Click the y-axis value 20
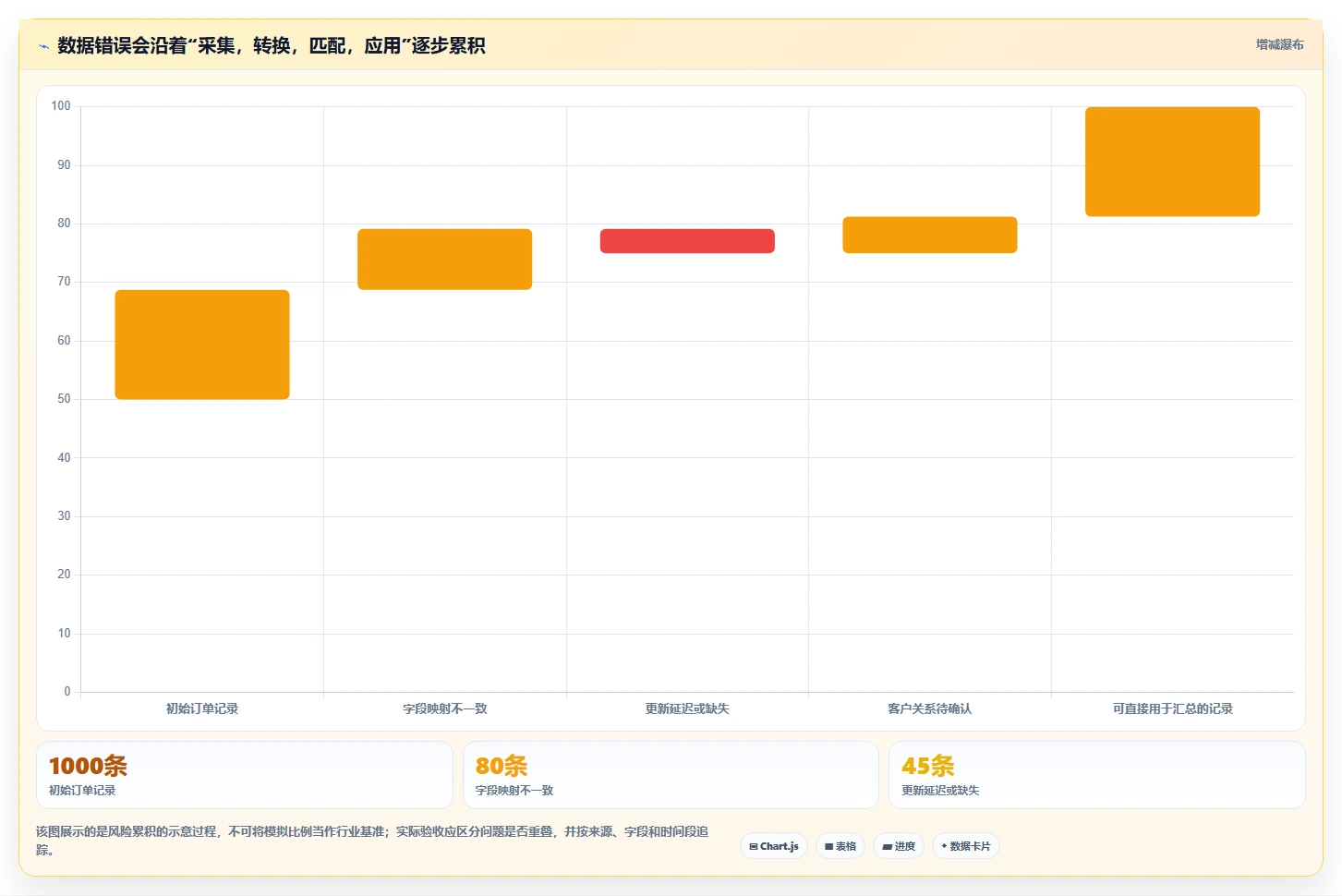 click(x=64, y=575)
